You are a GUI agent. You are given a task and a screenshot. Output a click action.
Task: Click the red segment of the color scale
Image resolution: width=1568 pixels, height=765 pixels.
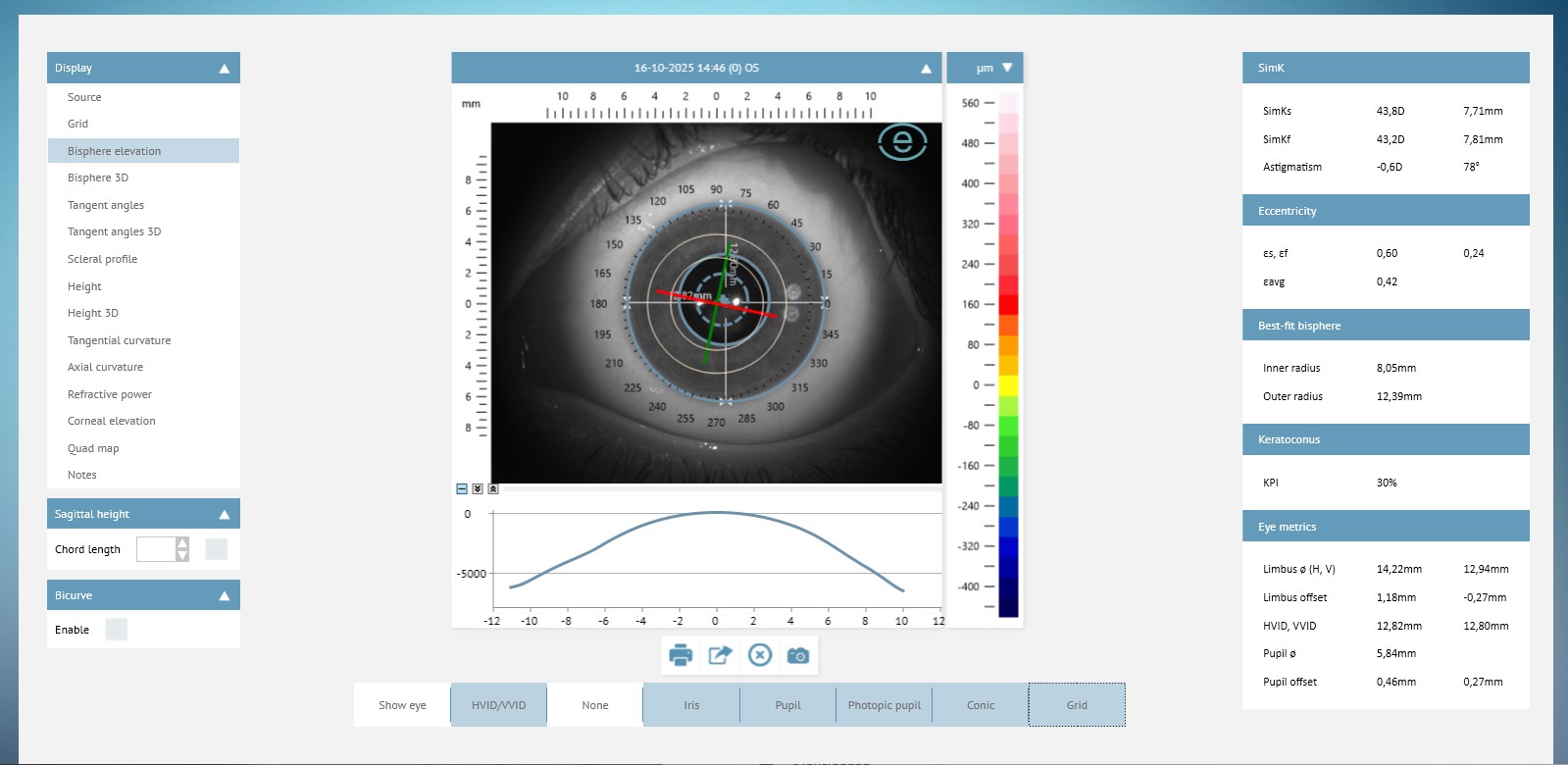1008,304
